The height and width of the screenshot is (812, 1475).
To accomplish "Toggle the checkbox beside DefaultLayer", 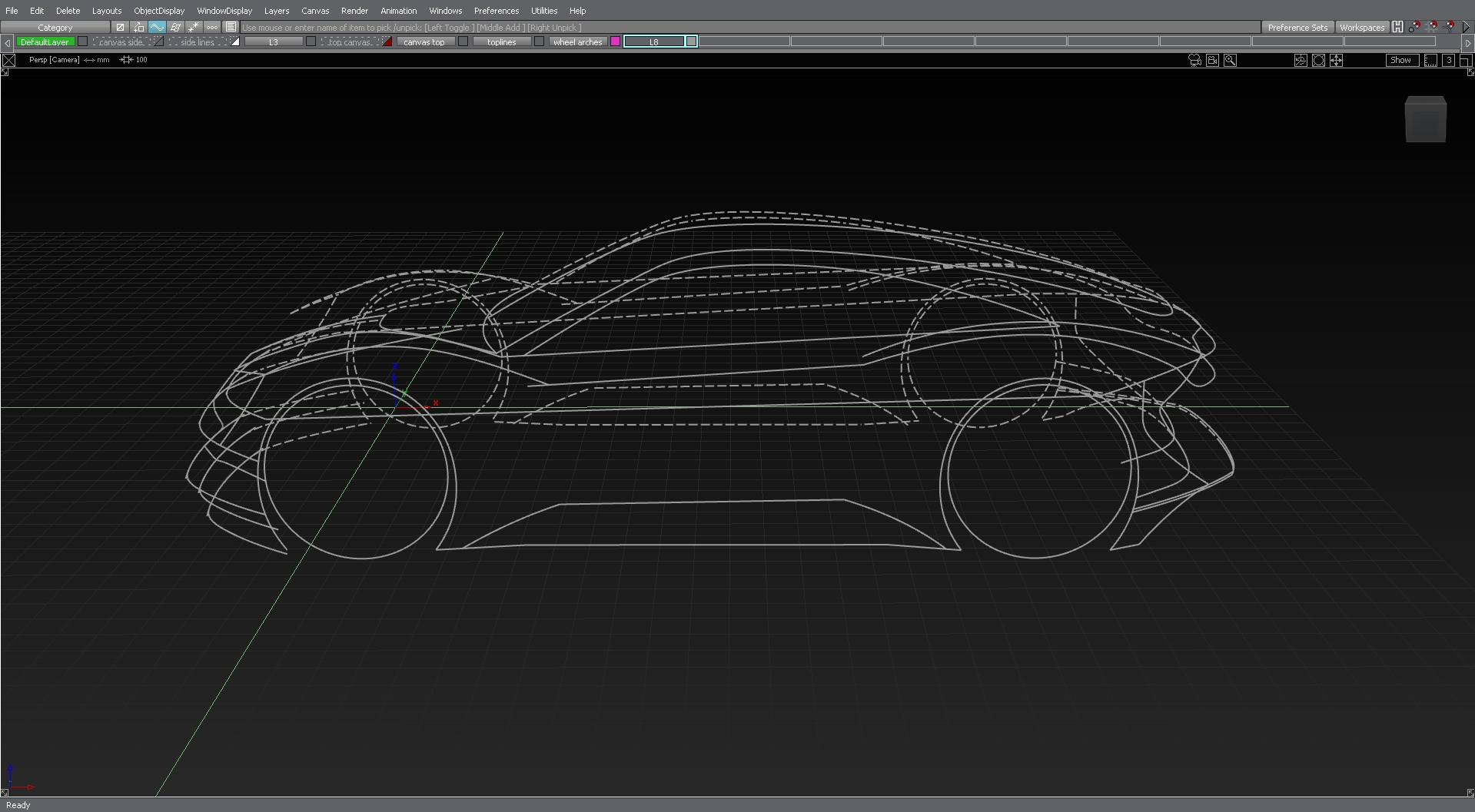I will point(83,41).
